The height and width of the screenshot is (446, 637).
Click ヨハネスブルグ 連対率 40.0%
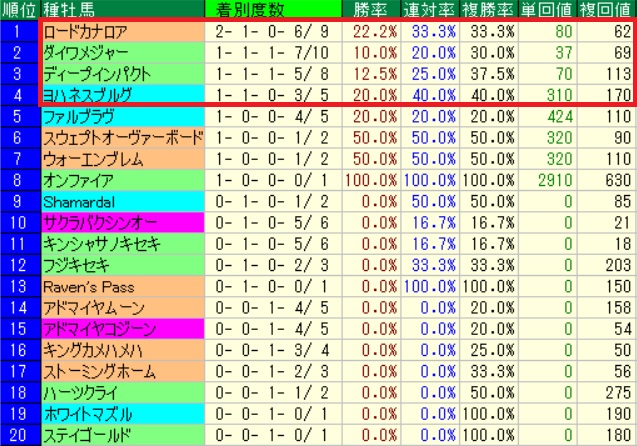click(x=430, y=95)
